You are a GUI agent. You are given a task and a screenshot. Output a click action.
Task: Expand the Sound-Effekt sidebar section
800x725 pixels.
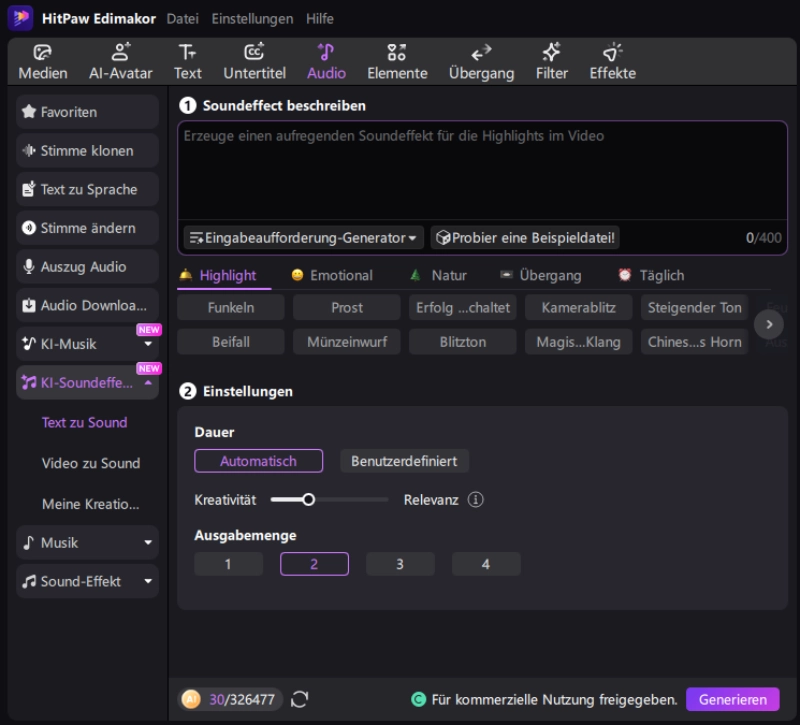[87, 581]
